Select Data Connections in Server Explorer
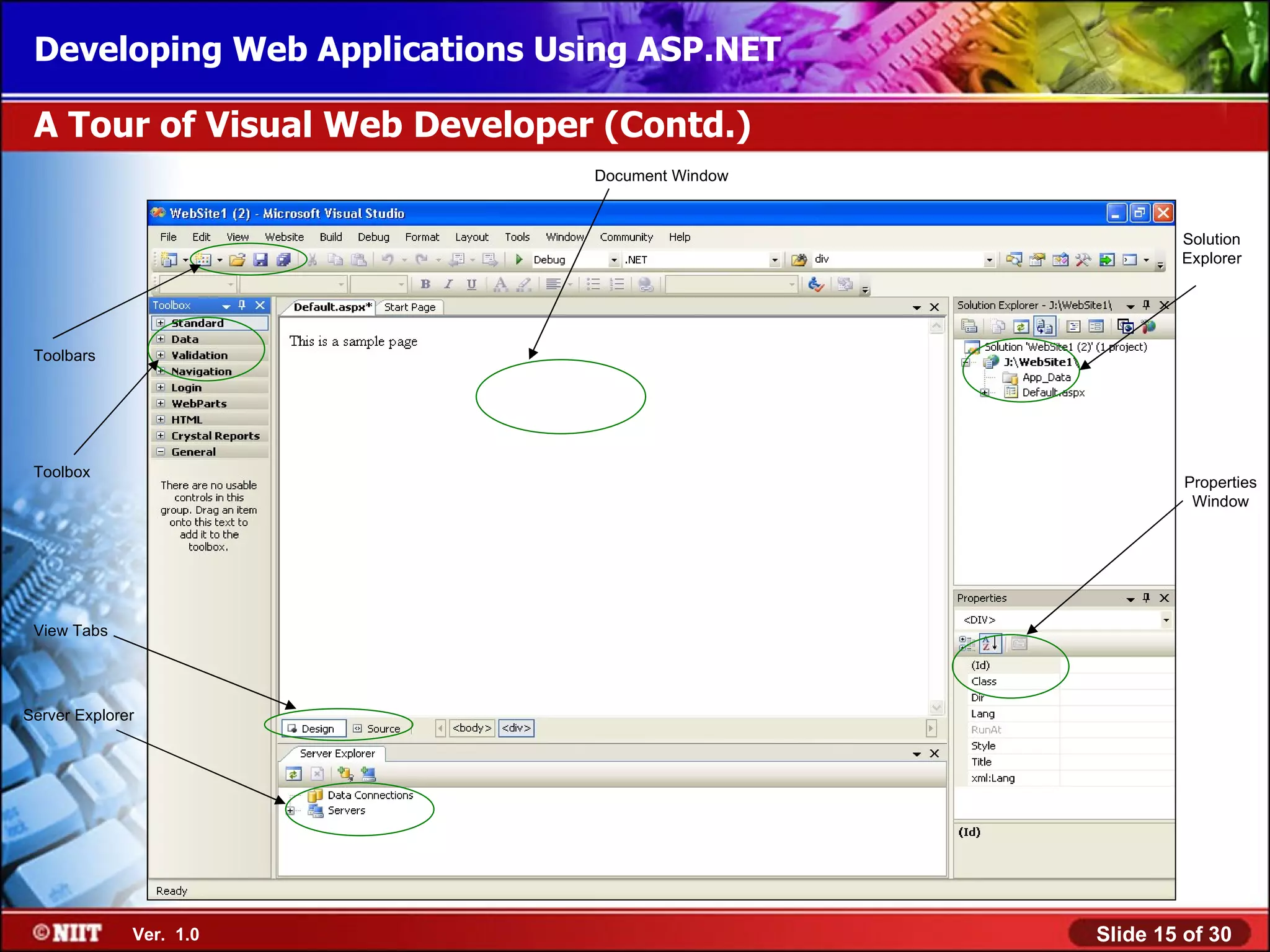 coord(370,795)
